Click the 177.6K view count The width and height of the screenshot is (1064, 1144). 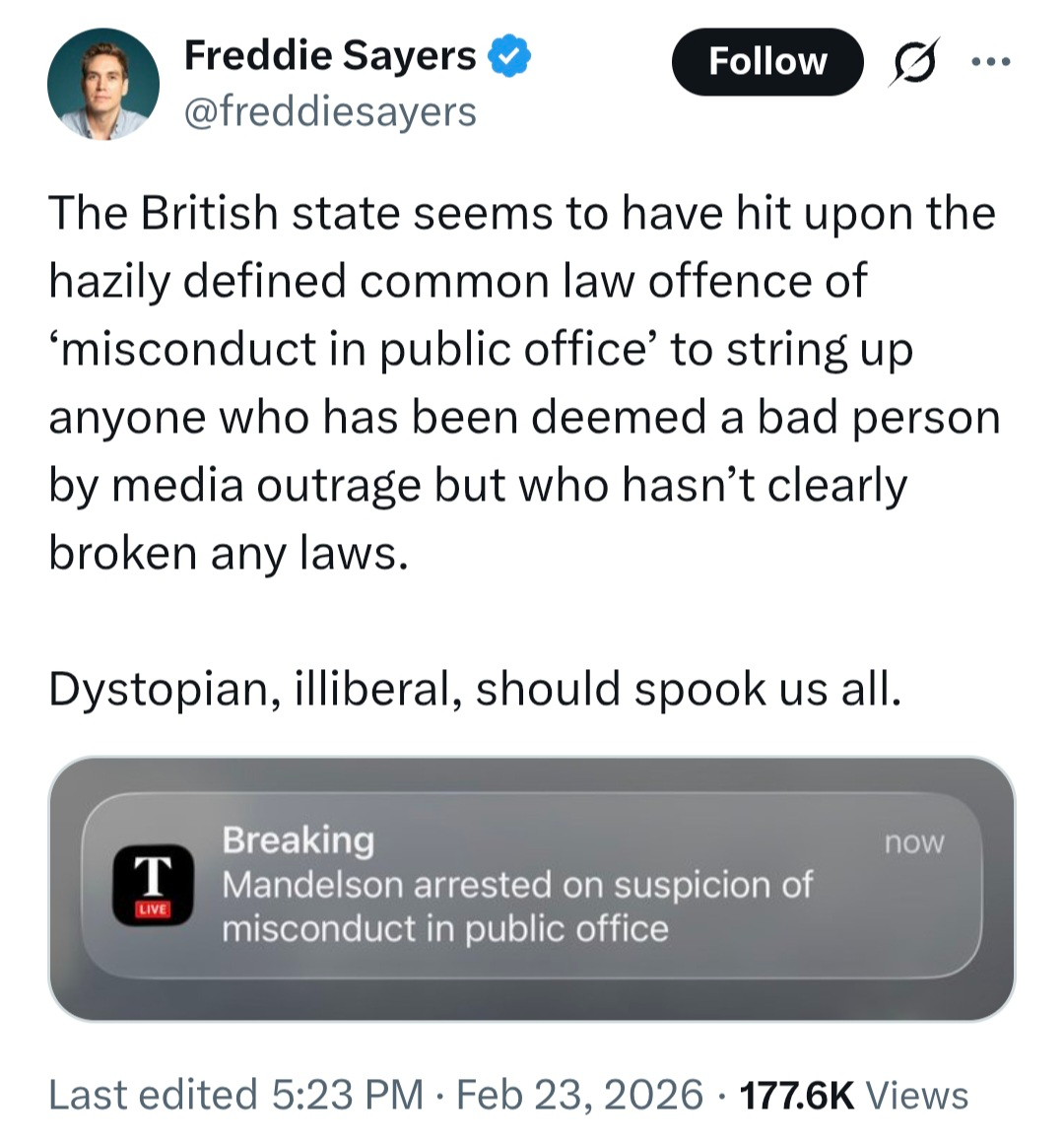click(796, 1095)
